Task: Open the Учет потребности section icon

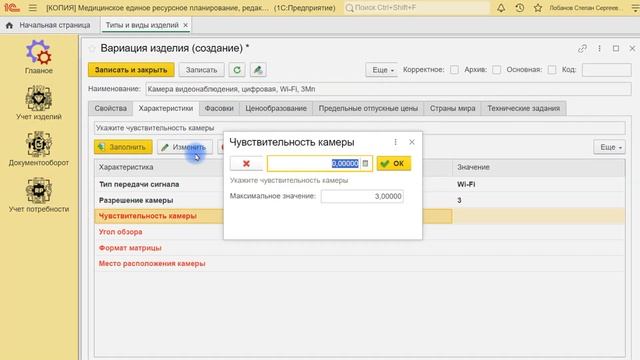Action: (39, 190)
